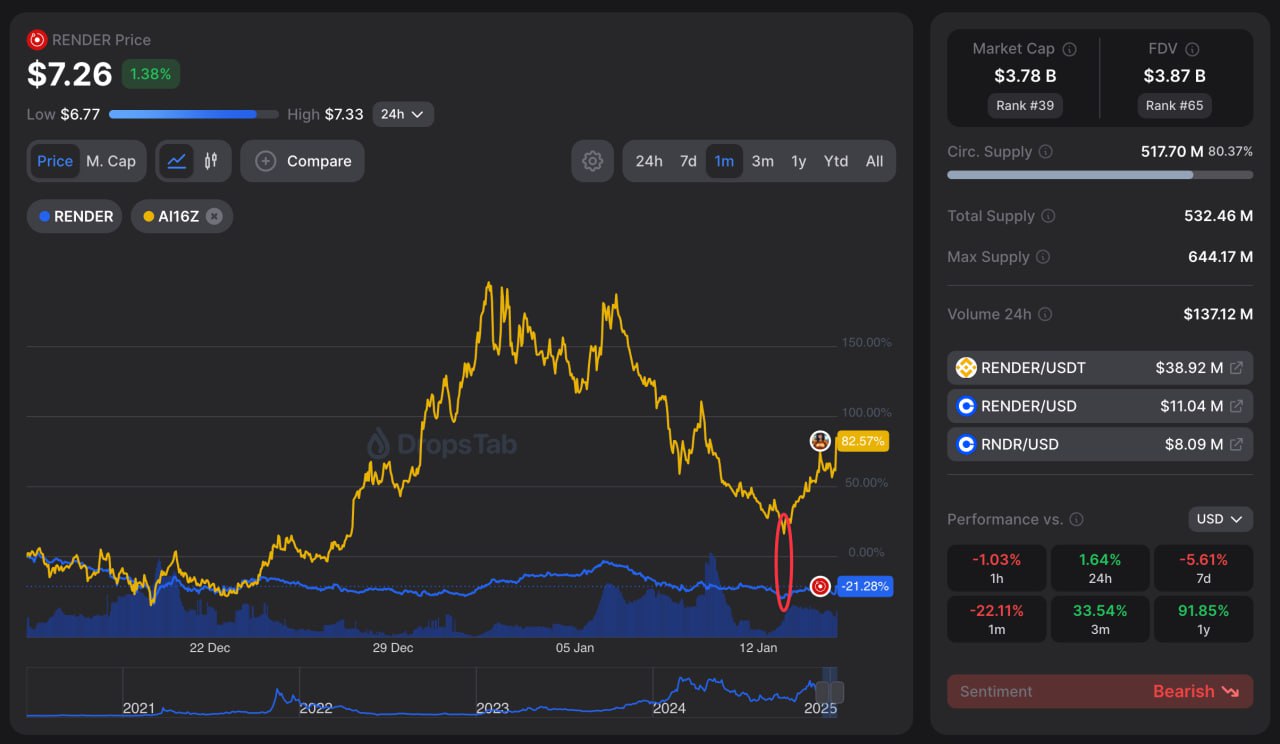Click the 1.38% price change badge
The height and width of the screenshot is (744, 1280).
[x=151, y=74]
